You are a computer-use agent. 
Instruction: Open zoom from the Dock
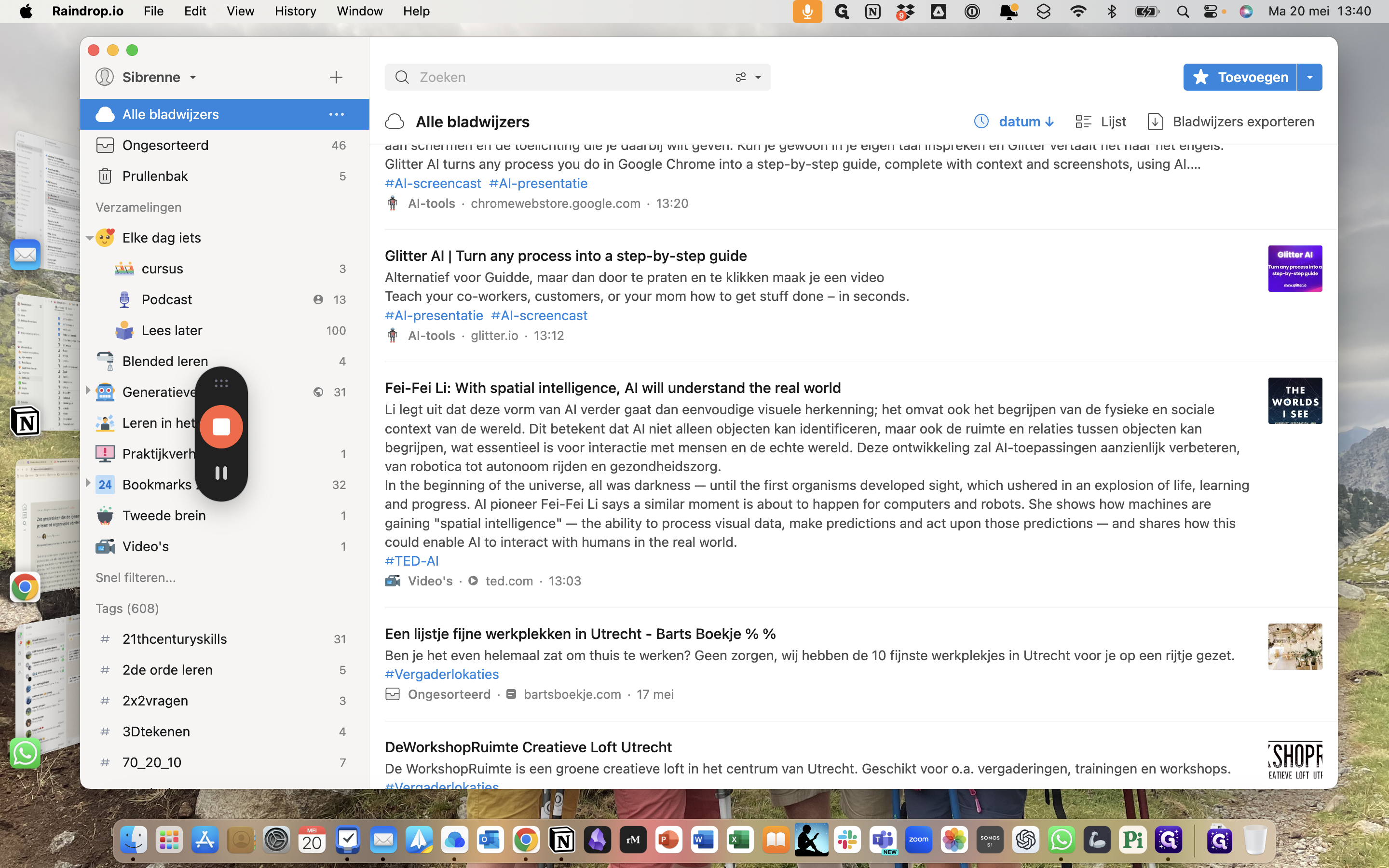point(918,841)
